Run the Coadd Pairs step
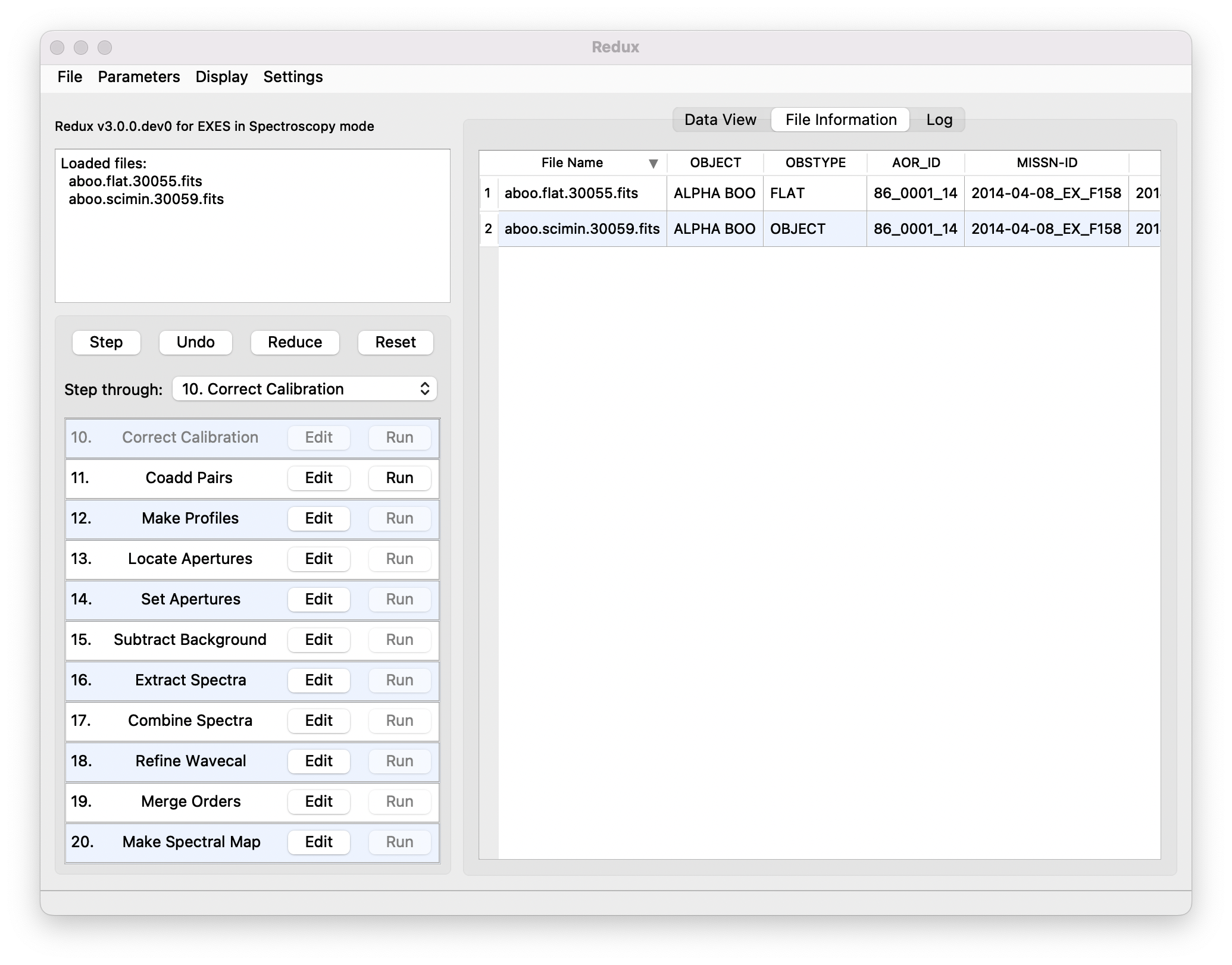Viewport: 1232px width, 965px height. (x=399, y=478)
